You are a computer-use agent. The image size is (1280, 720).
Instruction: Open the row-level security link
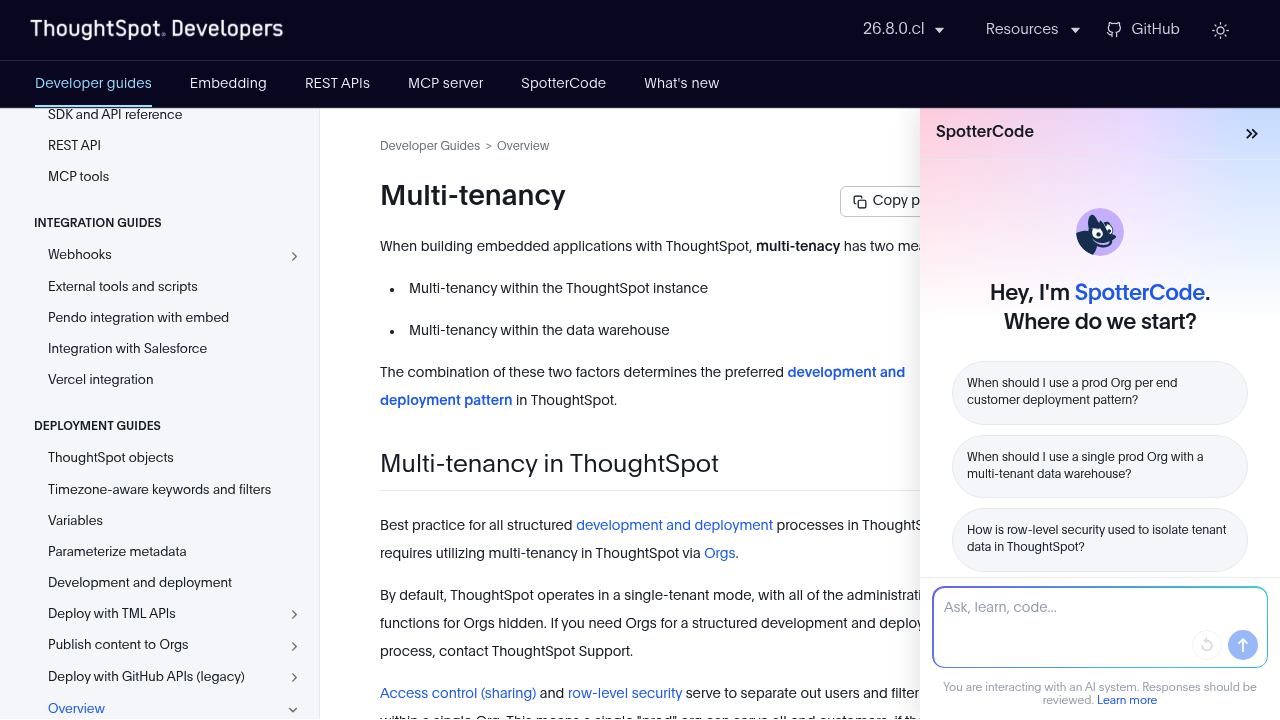(x=625, y=693)
